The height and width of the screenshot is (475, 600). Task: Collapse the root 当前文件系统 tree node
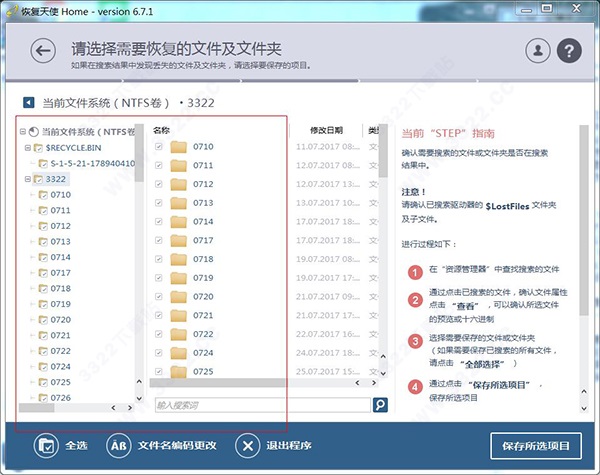[x=22, y=131]
